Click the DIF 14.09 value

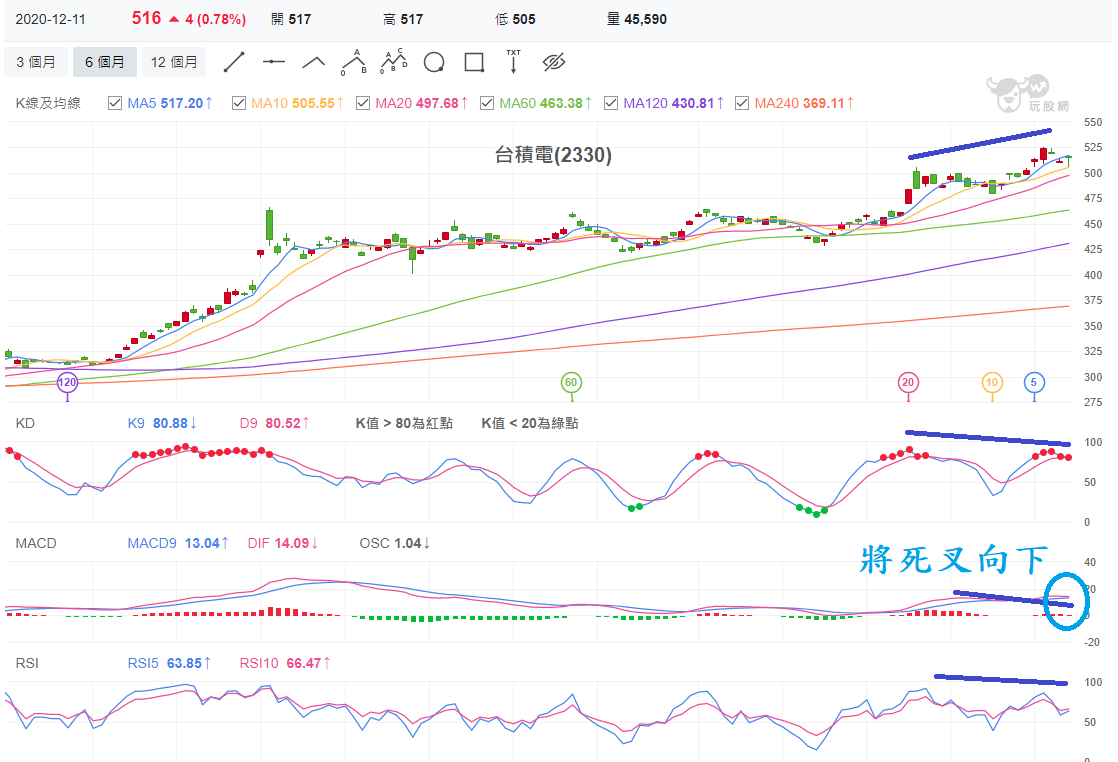[x=282, y=543]
